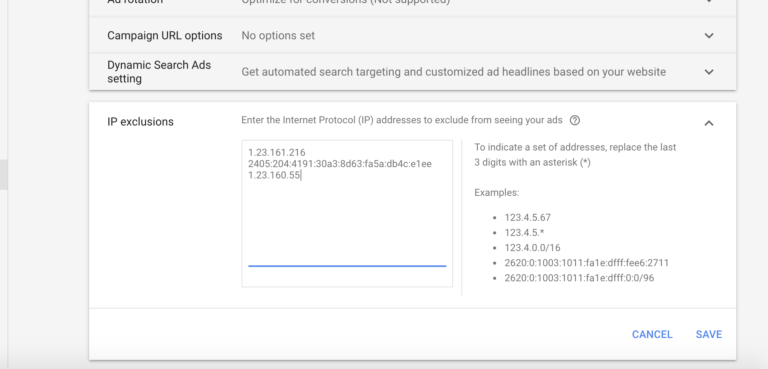768x369 pixels.
Task: Select example address 123.4.5.*
Action: [x=524, y=233]
